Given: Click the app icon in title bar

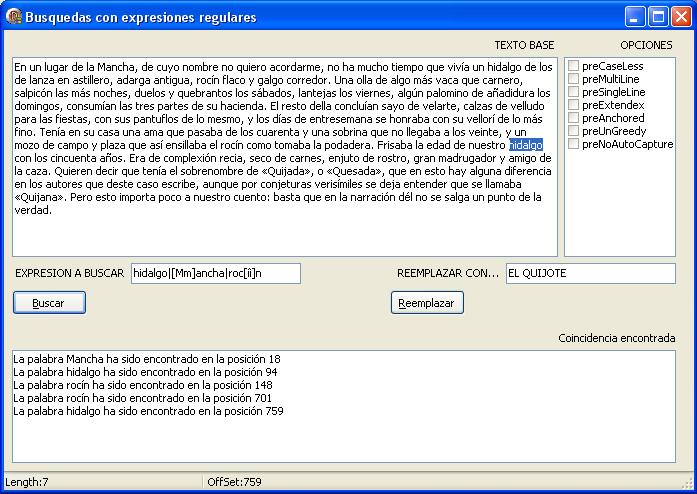Looking at the screenshot, I should click(x=13, y=17).
